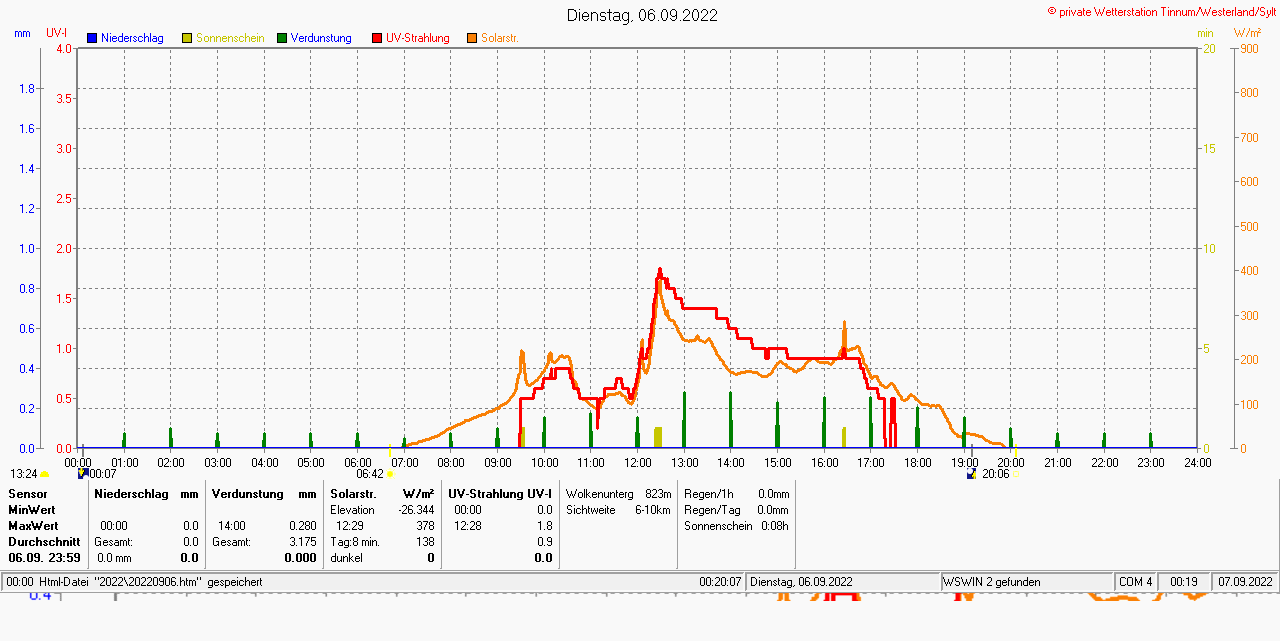The height and width of the screenshot is (641, 1280).
Task: Click the green Verdunstung legend color square
Action: click(x=282, y=38)
